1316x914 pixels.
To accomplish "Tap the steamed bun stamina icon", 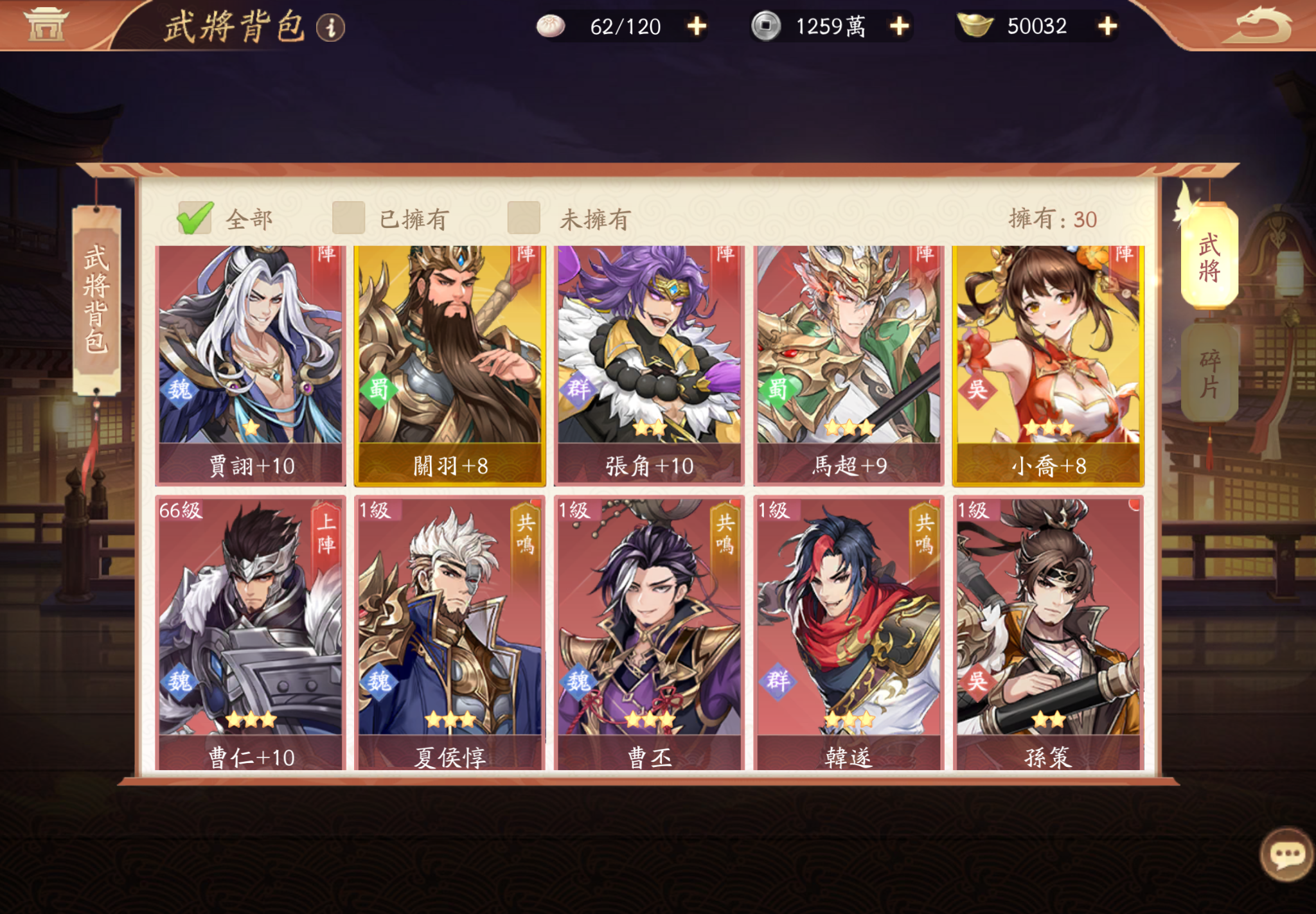I will (551, 26).
